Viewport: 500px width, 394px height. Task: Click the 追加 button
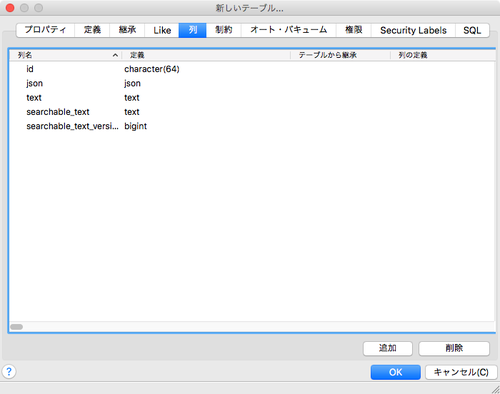(x=388, y=348)
